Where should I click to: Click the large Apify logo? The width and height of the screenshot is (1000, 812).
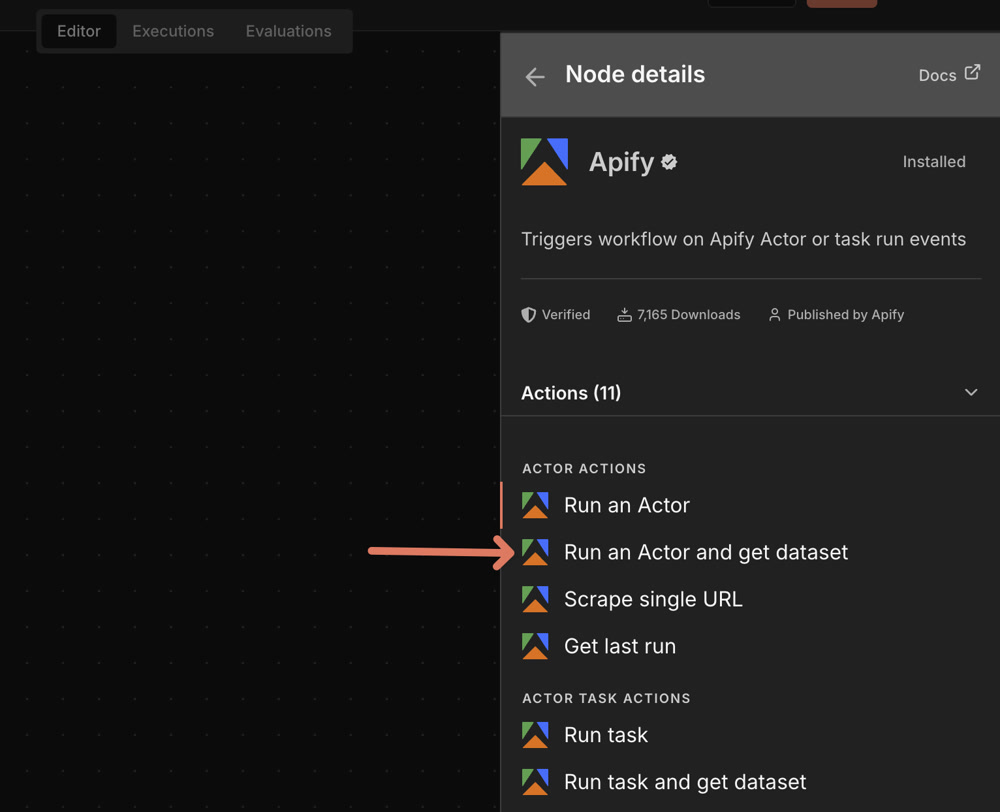(x=545, y=162)
